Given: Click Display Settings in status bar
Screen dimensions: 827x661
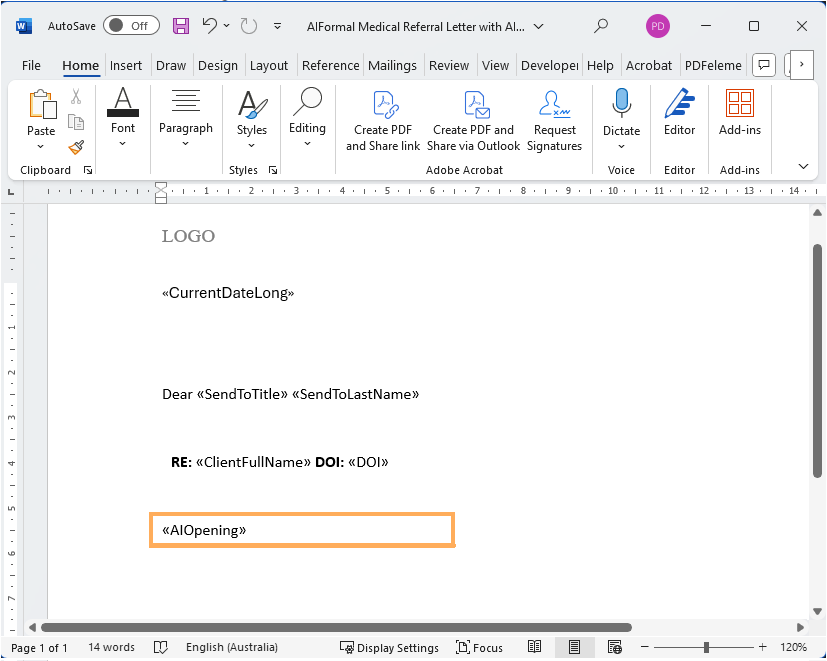Looking at the screenshot, I should click(x=389, y=647).
